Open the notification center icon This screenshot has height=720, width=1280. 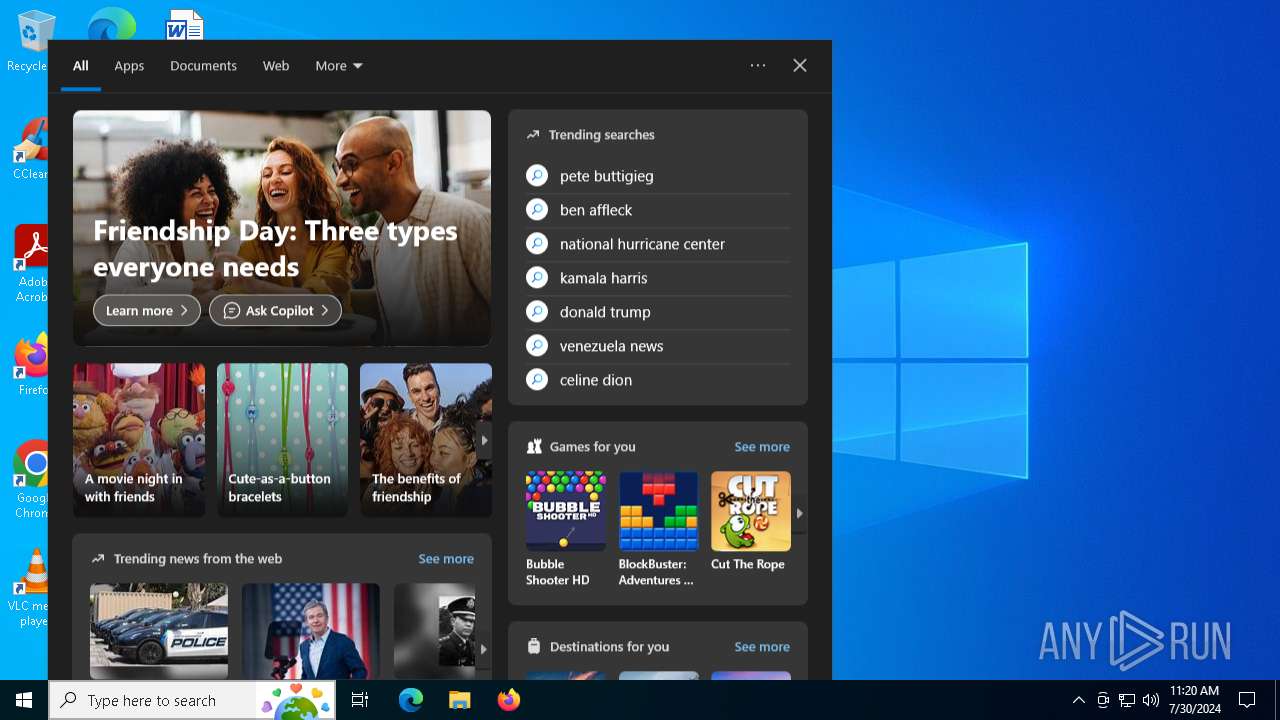tap(1247, 700)
